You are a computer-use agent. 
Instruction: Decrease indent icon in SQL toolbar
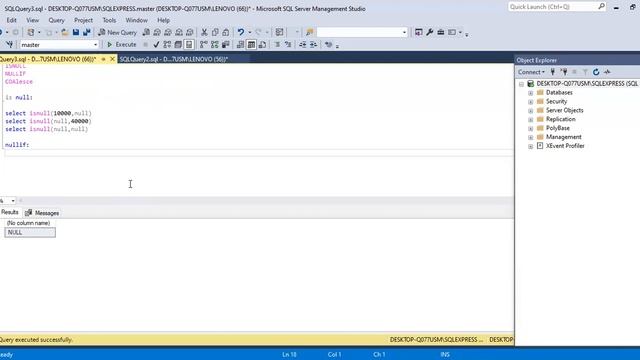302,44
